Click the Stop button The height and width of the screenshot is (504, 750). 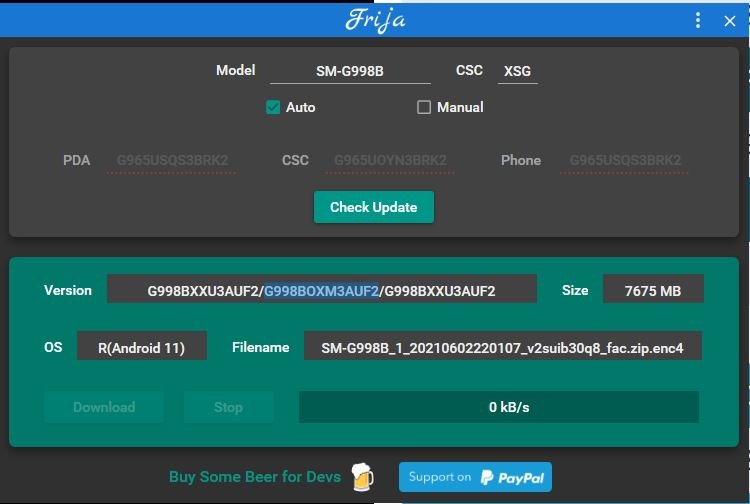click(x=228, y=407)
